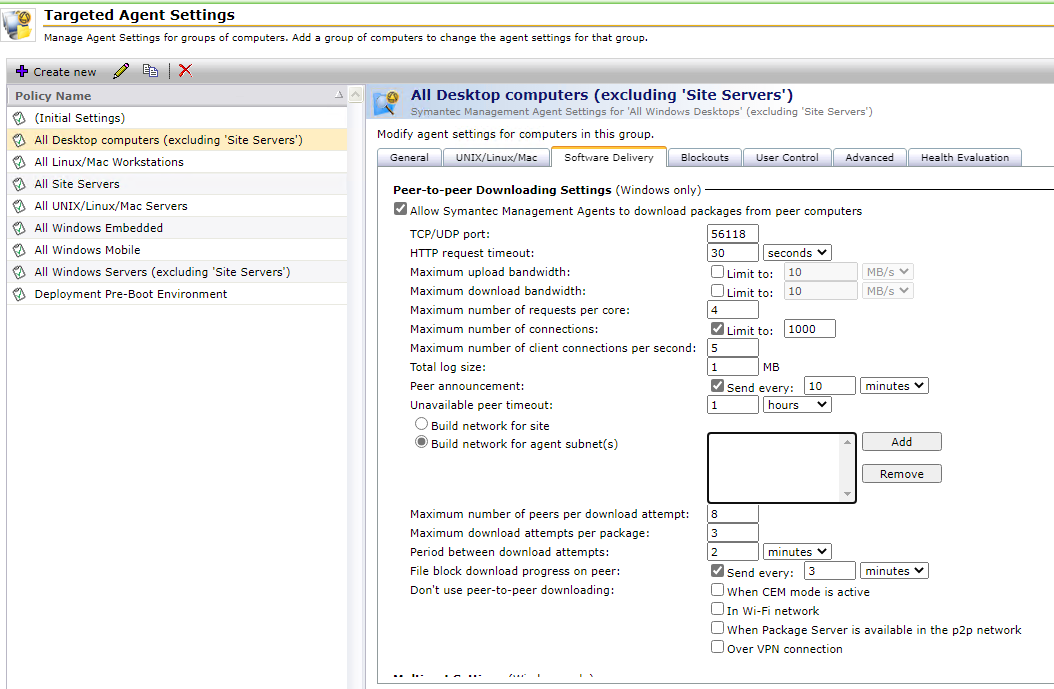Switch to the Advanced tab
The image size is (1054, 689).
(870, 157)
